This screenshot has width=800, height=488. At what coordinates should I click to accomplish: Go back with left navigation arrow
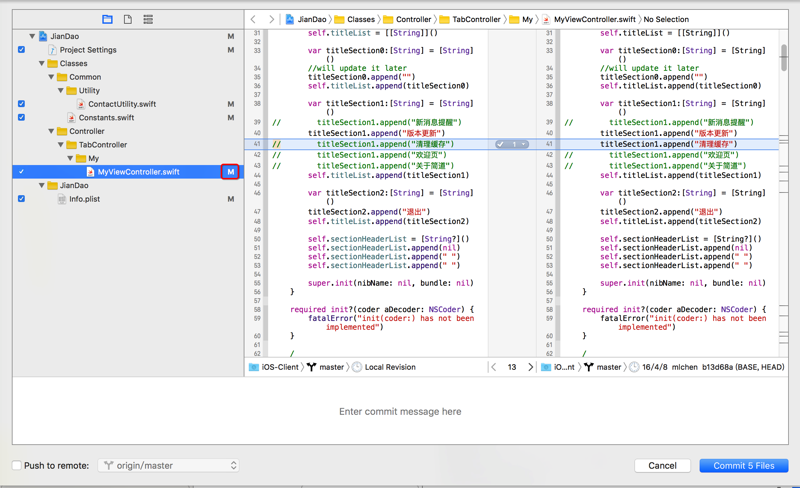[254, 19]
